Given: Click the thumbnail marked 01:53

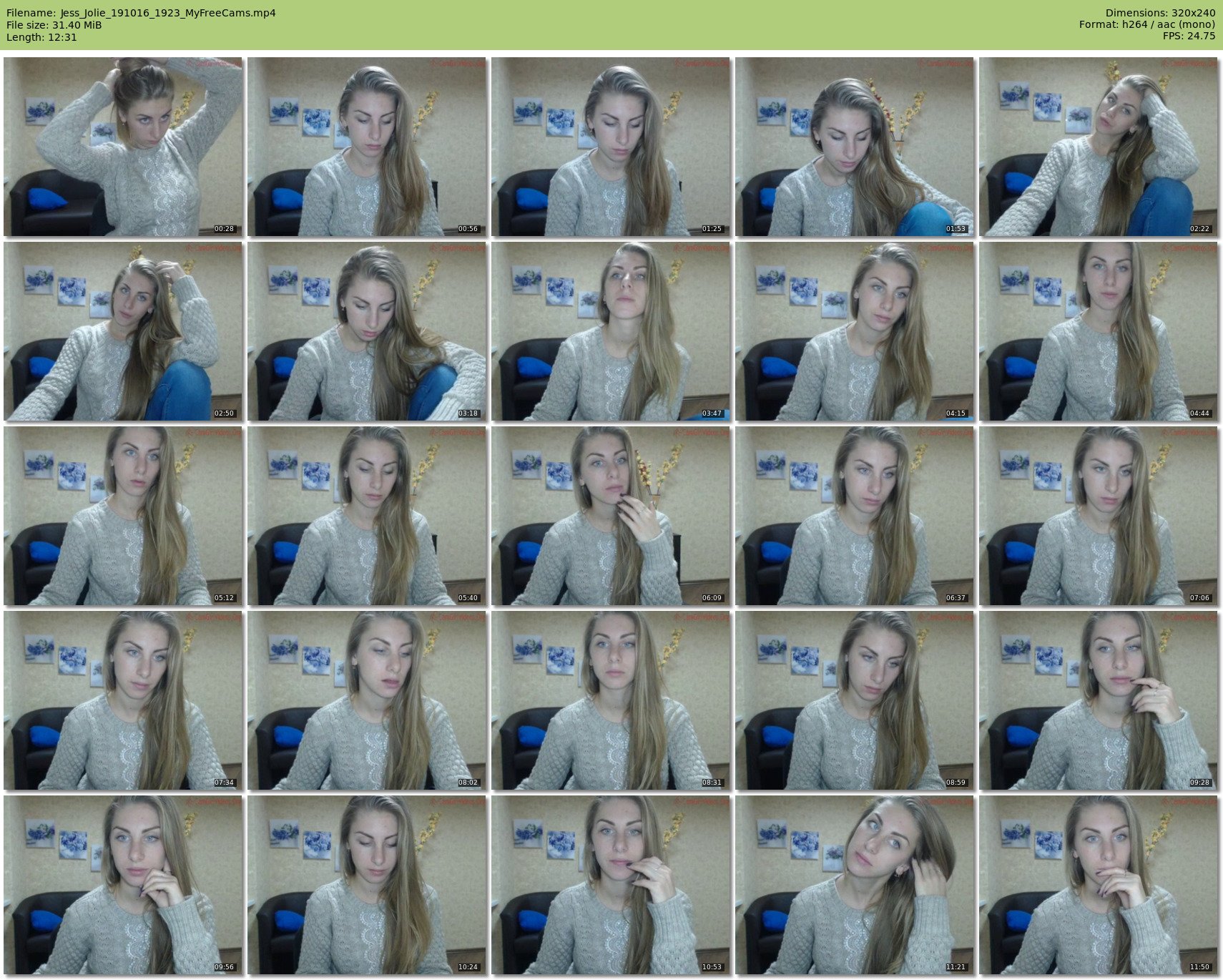Looking at the screenshot, I should coord(855,147).
